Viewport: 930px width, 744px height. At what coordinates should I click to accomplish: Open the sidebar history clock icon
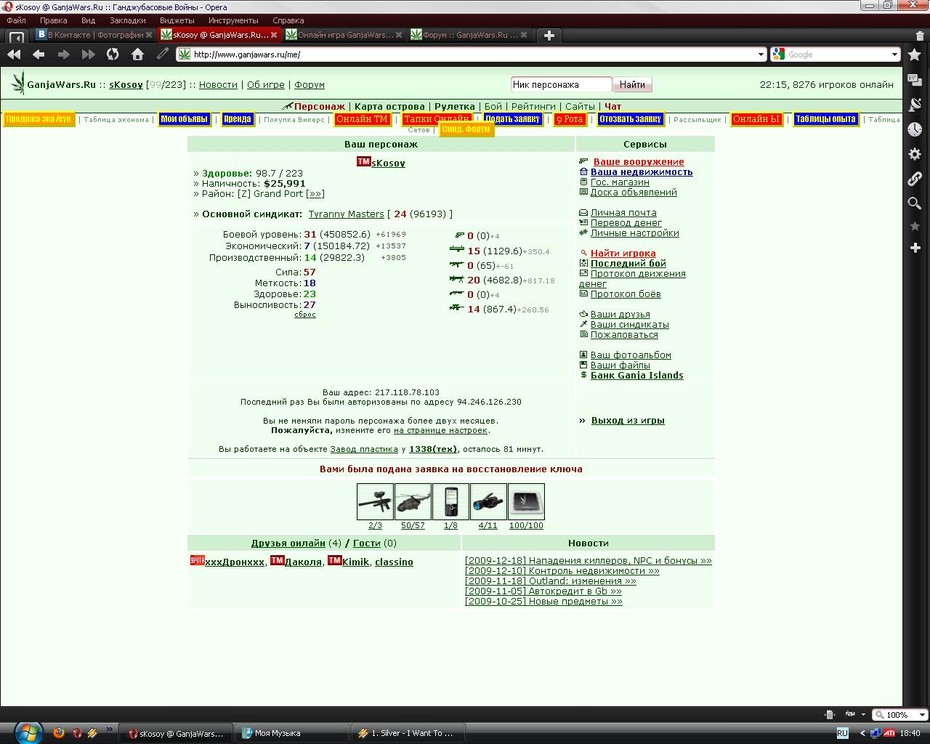click(x=915, y=129)
